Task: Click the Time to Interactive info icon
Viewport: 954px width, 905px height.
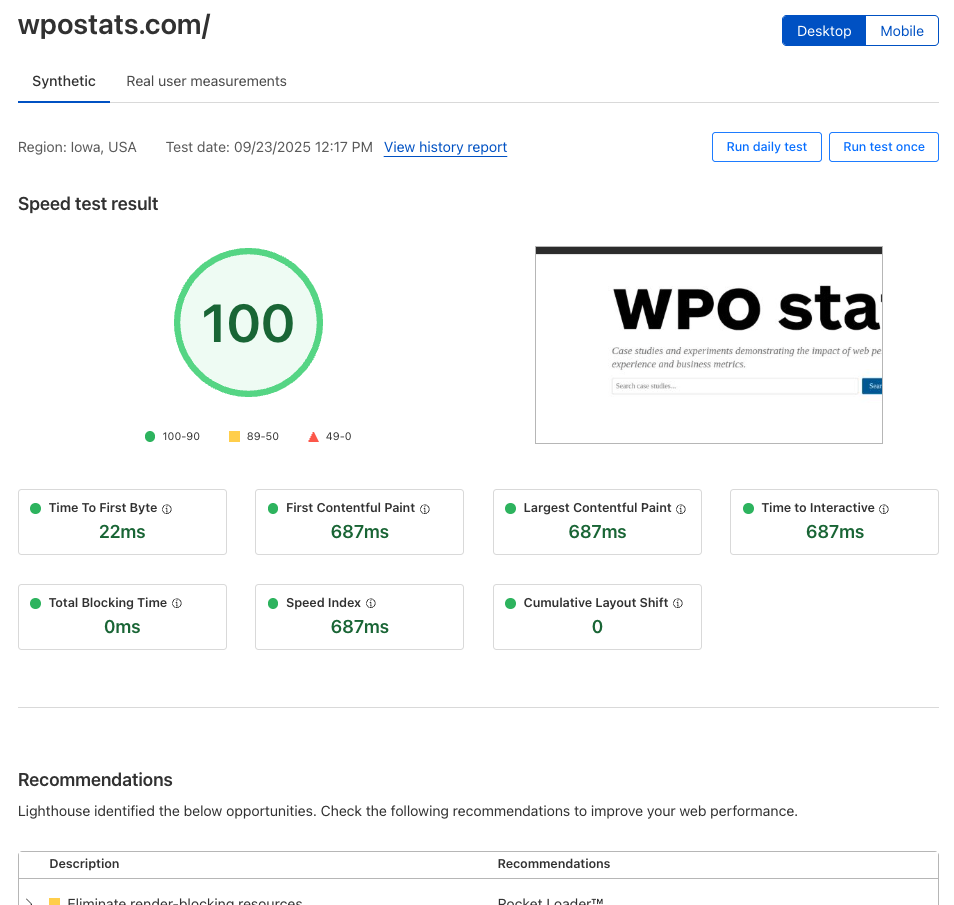Action: [884, 509]
